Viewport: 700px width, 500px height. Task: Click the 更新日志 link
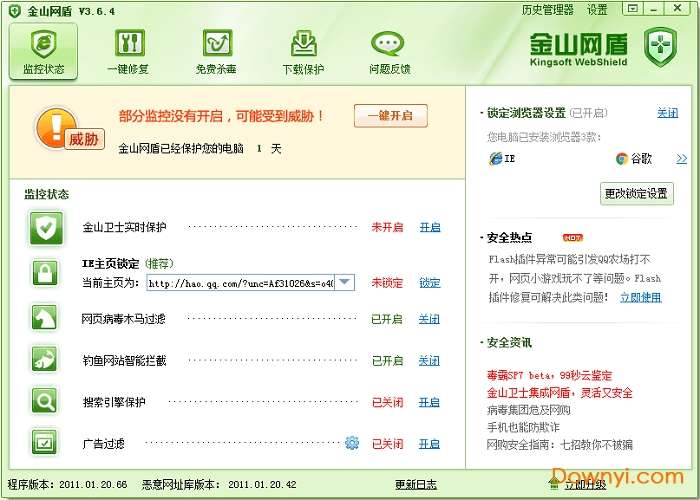pos(416,484)
